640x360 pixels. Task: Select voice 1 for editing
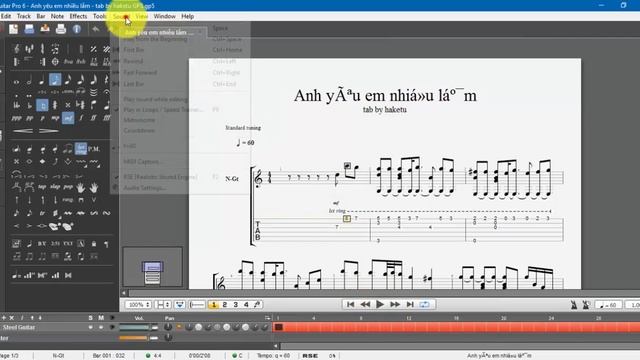[x=213, y=304]
